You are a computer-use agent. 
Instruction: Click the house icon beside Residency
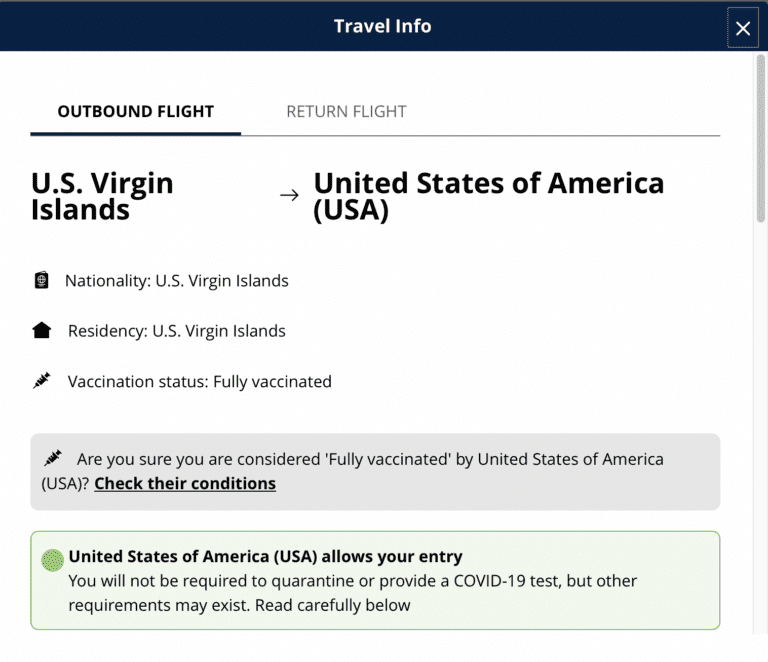[x=42, y=330]
